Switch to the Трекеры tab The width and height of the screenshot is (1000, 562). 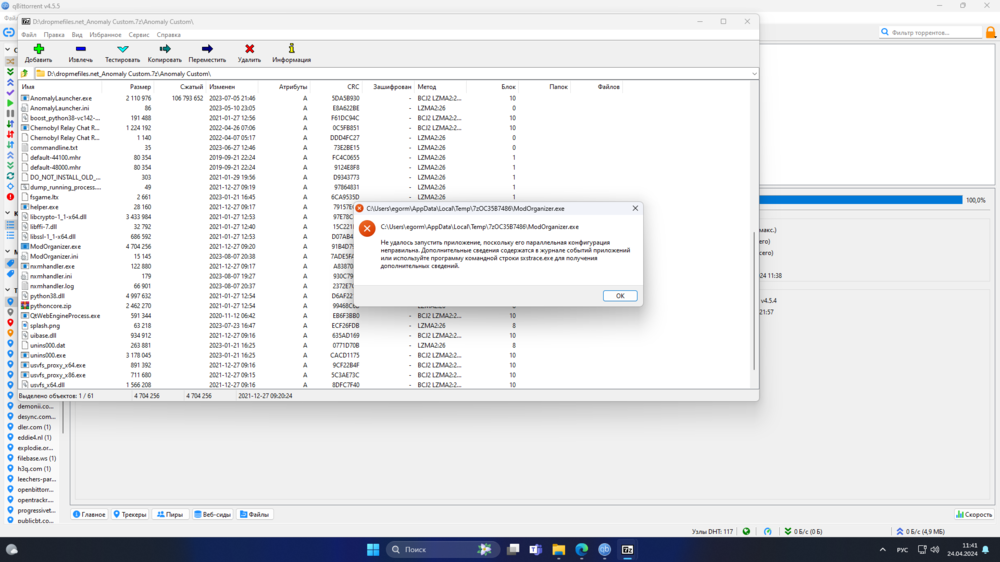[x=129, y=514]
